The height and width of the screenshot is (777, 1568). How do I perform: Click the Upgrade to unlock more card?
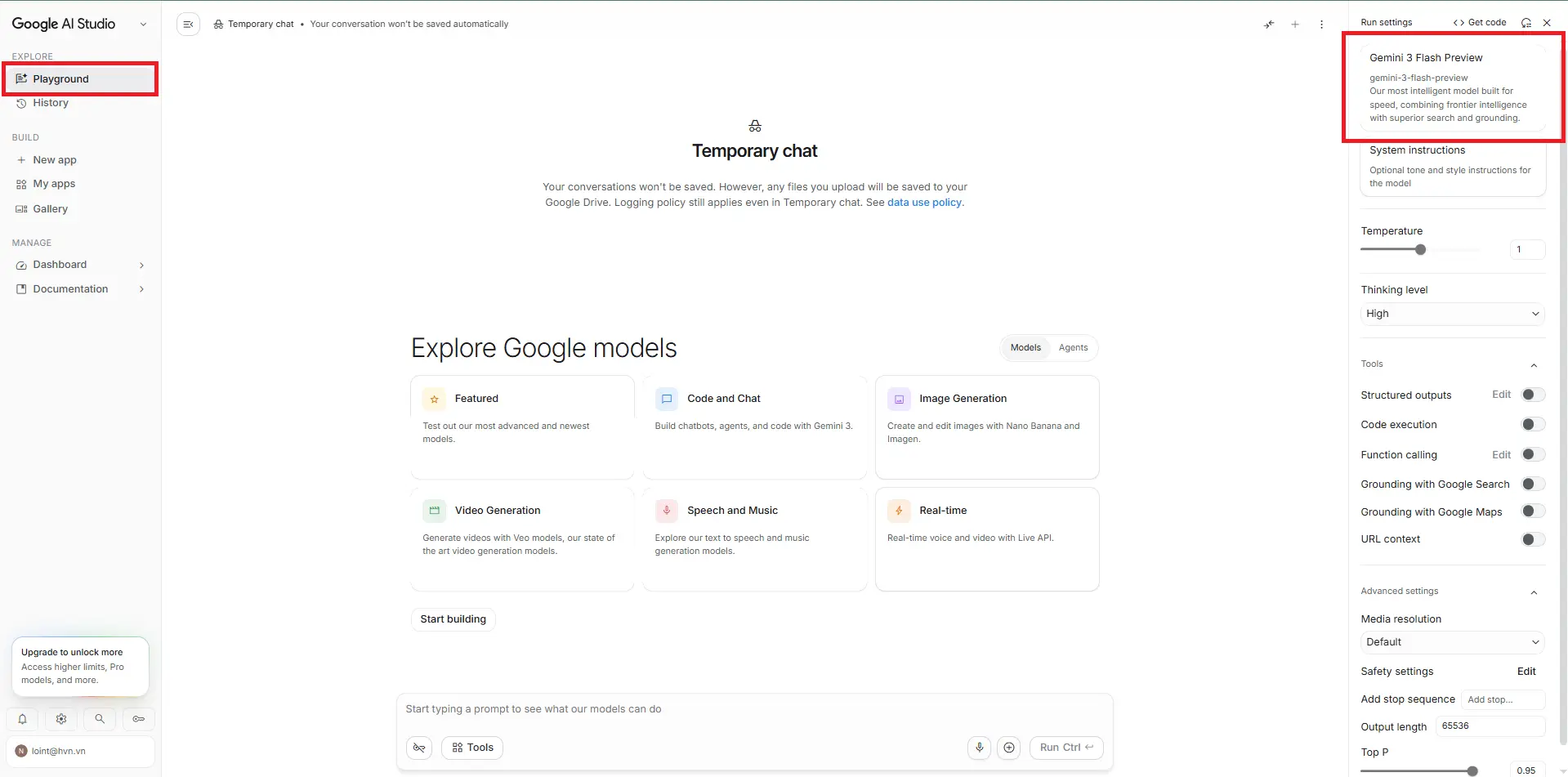[x=80, y=666]
